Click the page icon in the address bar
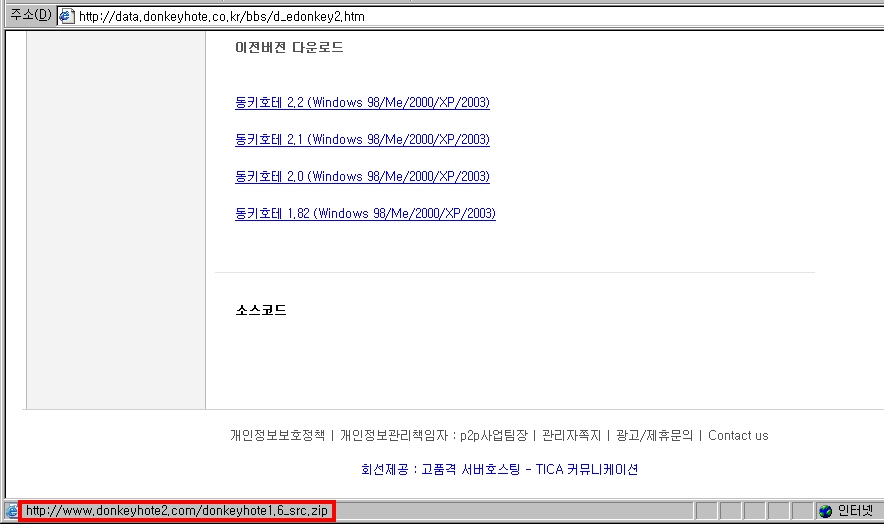 pyautogui.click(x=67, y=15)
